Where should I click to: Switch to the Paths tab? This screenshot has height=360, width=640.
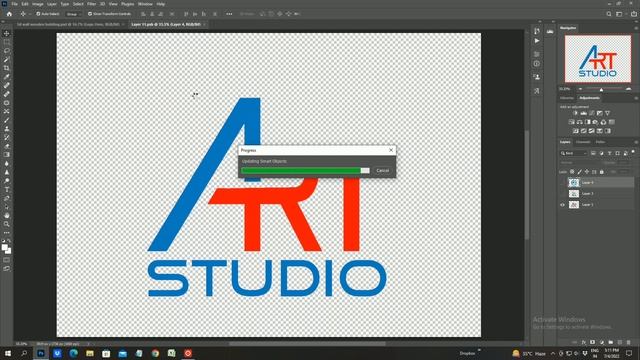600,142
